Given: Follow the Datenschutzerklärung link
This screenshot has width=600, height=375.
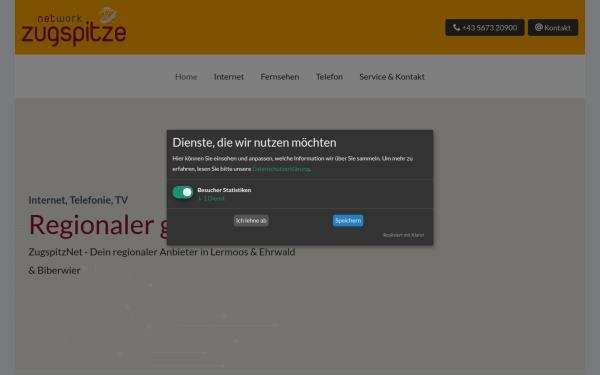Looking at the screenshot, I should pos(281,169).
